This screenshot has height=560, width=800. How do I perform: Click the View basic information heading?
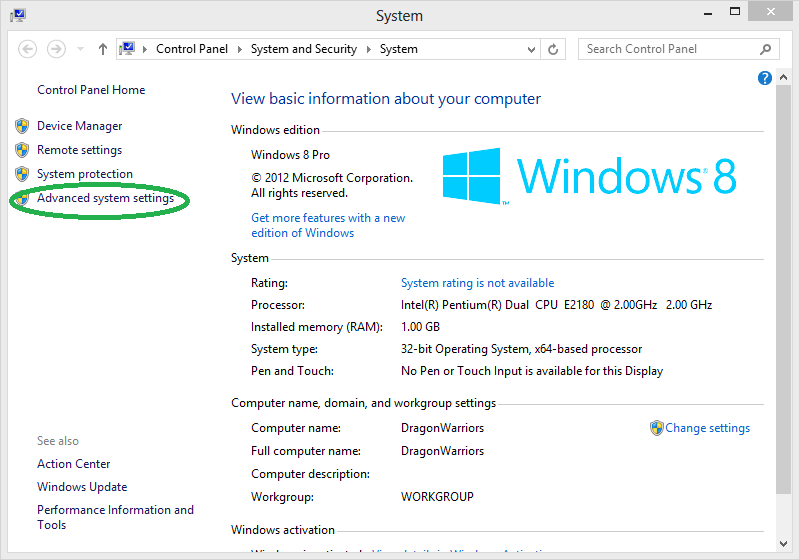click(x=386, y=98)
